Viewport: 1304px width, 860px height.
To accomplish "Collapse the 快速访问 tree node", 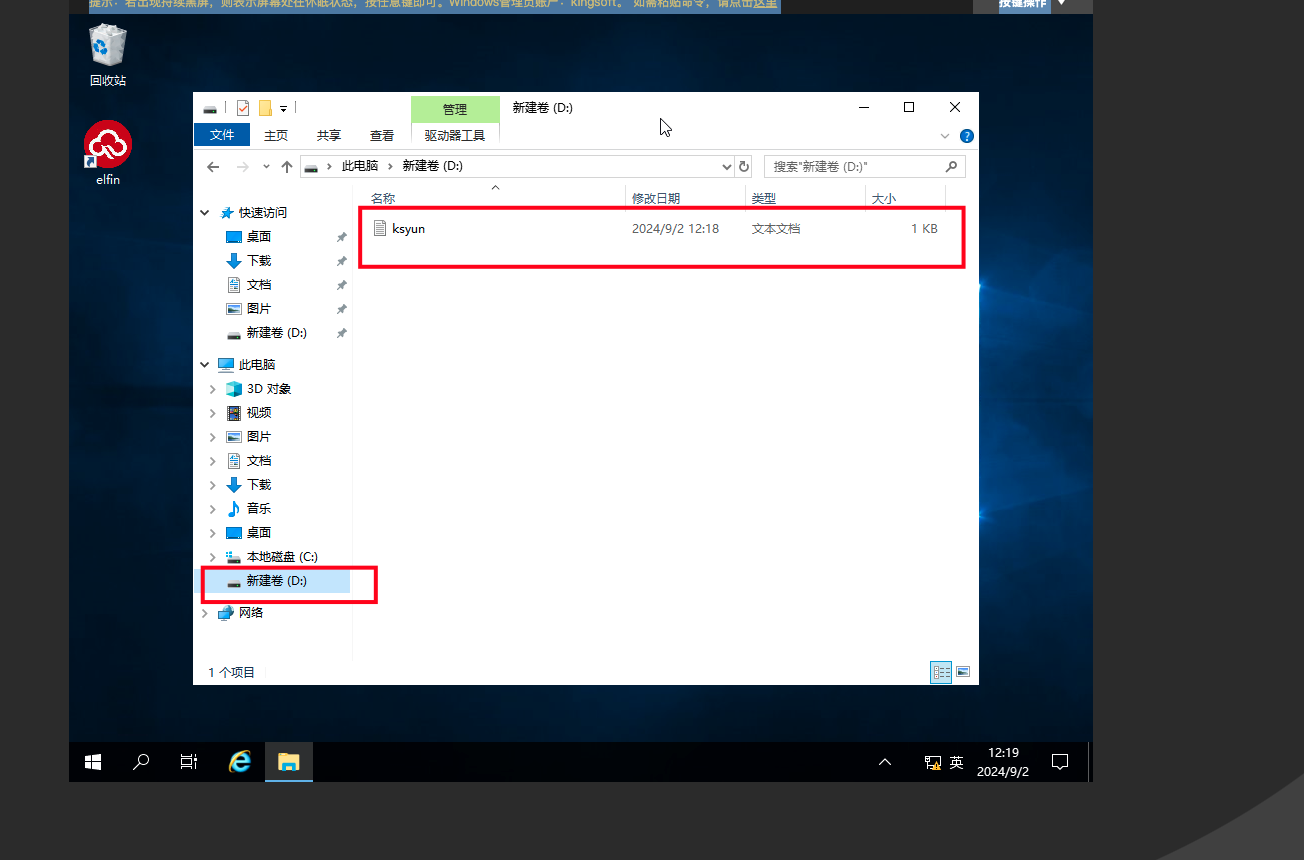I will pyautogui.click(x=205, y=213).
